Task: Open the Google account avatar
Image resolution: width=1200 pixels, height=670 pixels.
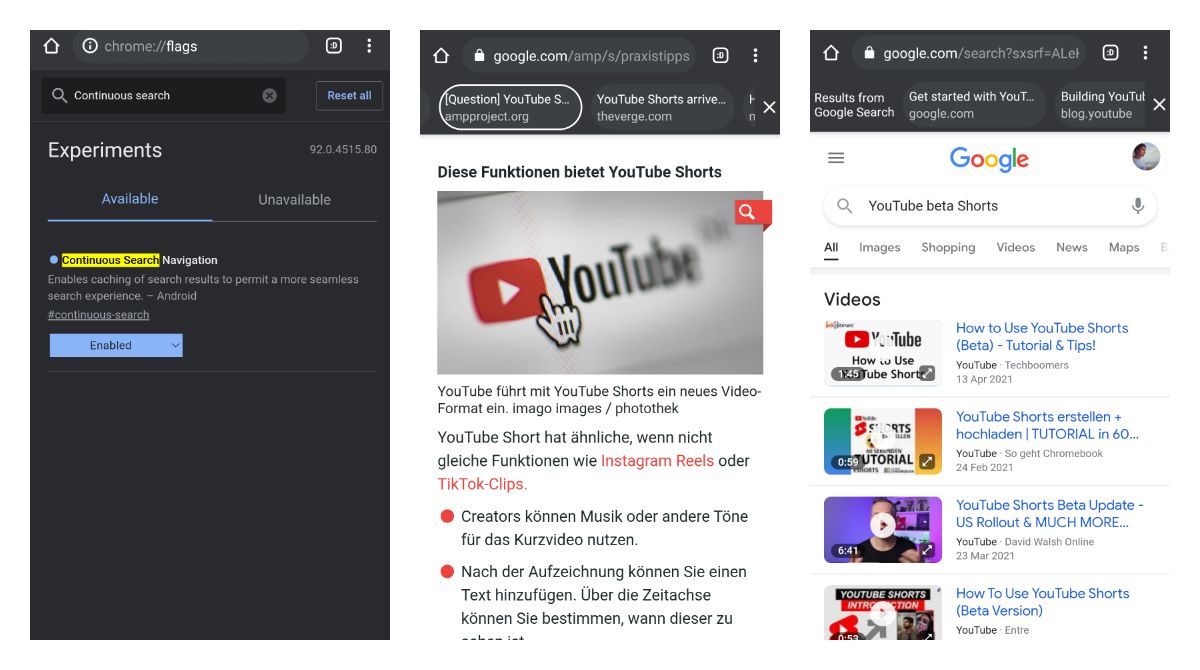Action: [1146, 156]
